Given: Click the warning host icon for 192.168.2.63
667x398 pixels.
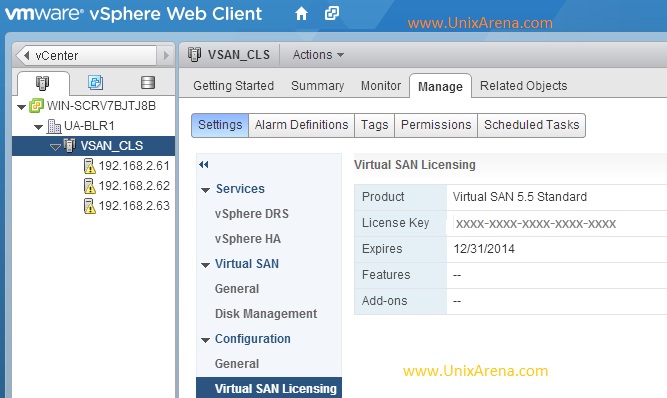Looking at the screenshot, I should (89, 206).
